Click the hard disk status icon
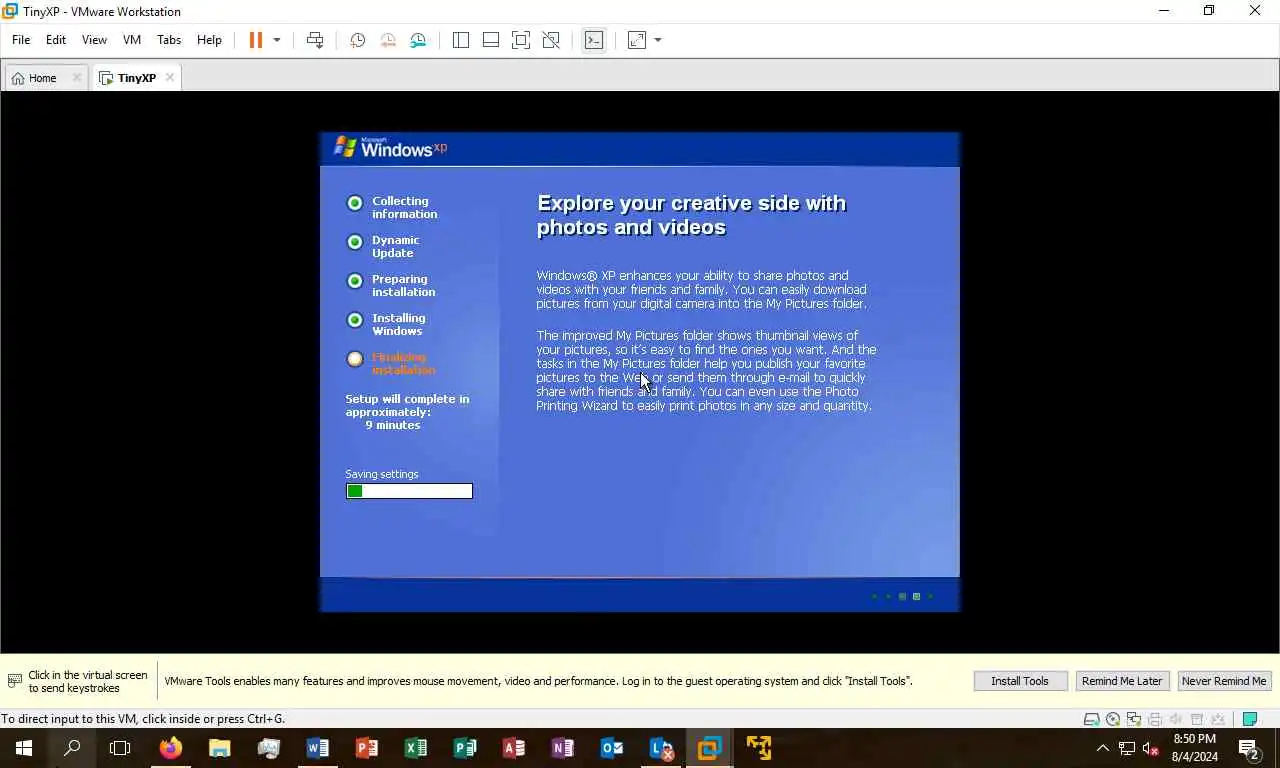The image size is (1280, 768). click(x=1092, y=719)
